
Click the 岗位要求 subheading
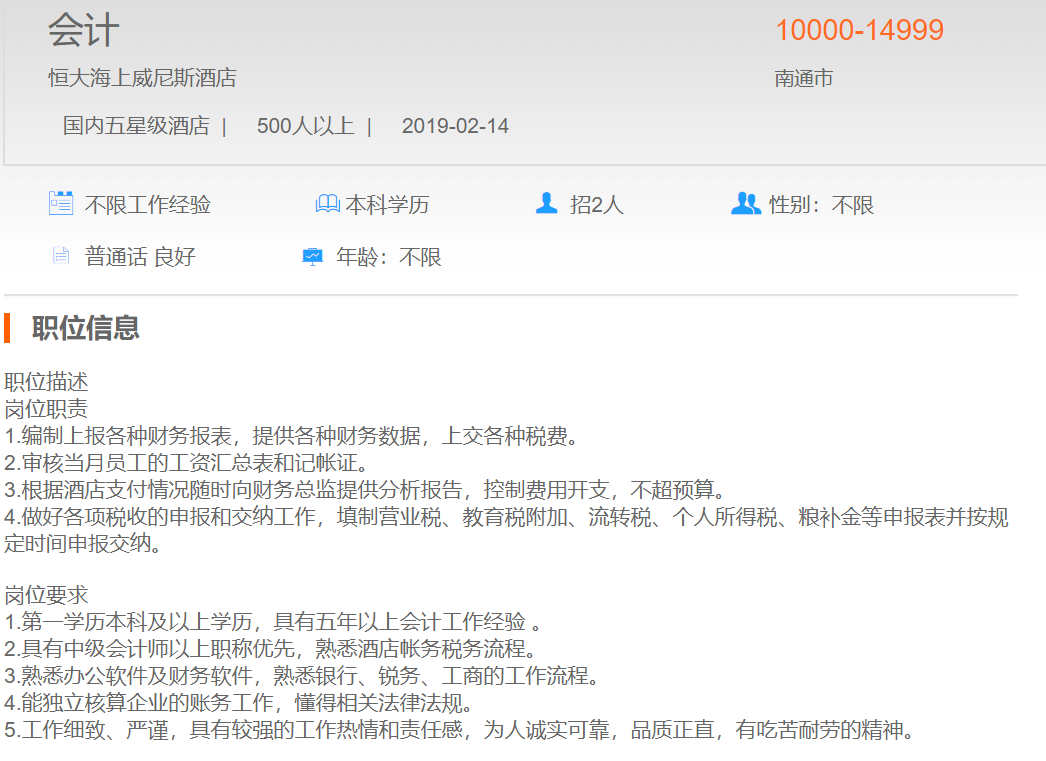coord(46,596)
